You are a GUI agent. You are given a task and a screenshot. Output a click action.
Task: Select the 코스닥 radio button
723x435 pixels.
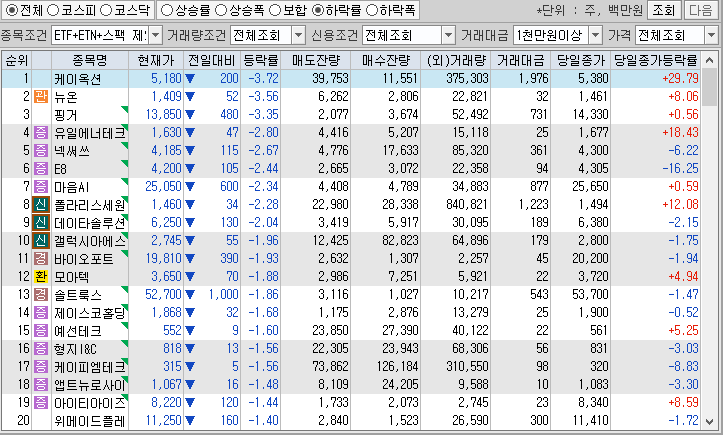(106, 10)
